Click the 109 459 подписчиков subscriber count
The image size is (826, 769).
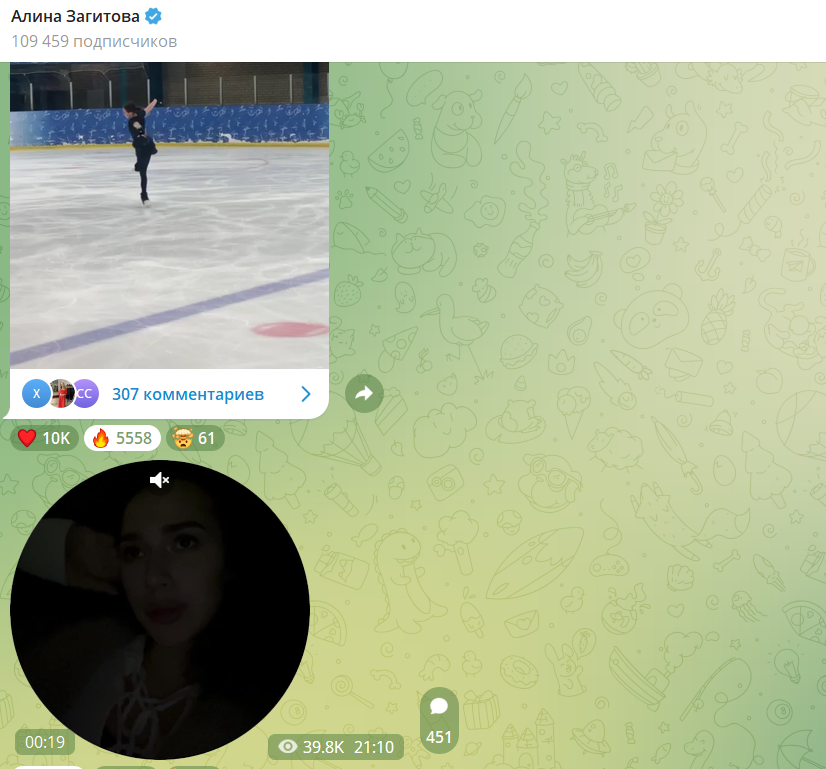click(94, 42)
